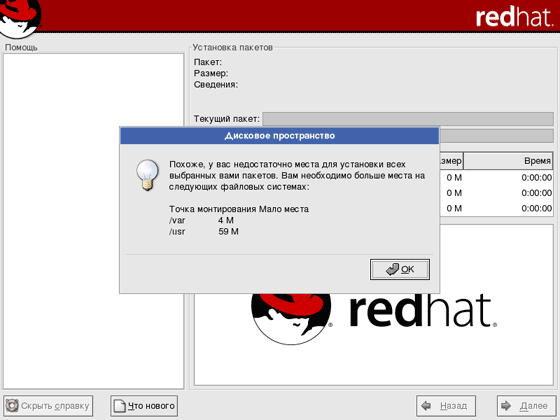This screenshot has height=420, width=560.
Task: Click the 'Размер:' label
Action: point(211,74)
